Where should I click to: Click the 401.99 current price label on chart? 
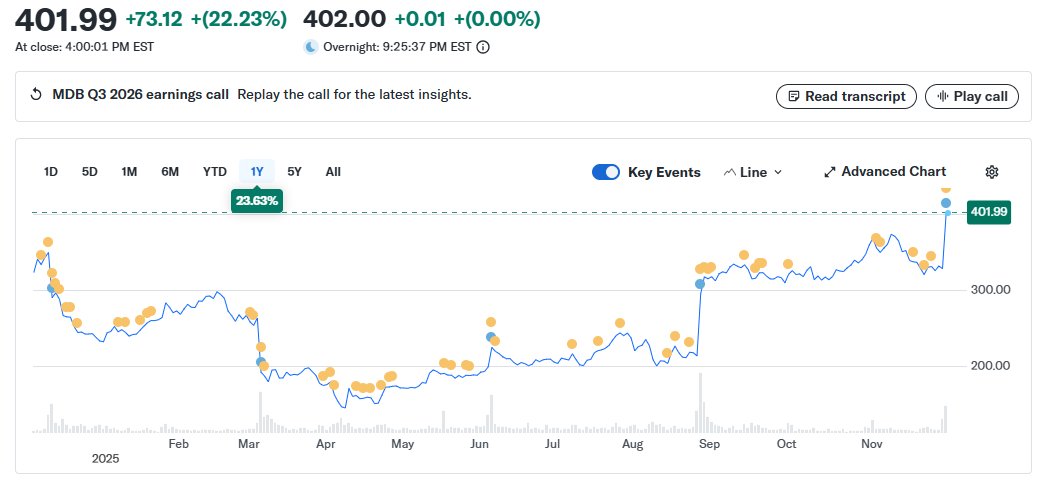pyautogui.click(x=989, y=213)
